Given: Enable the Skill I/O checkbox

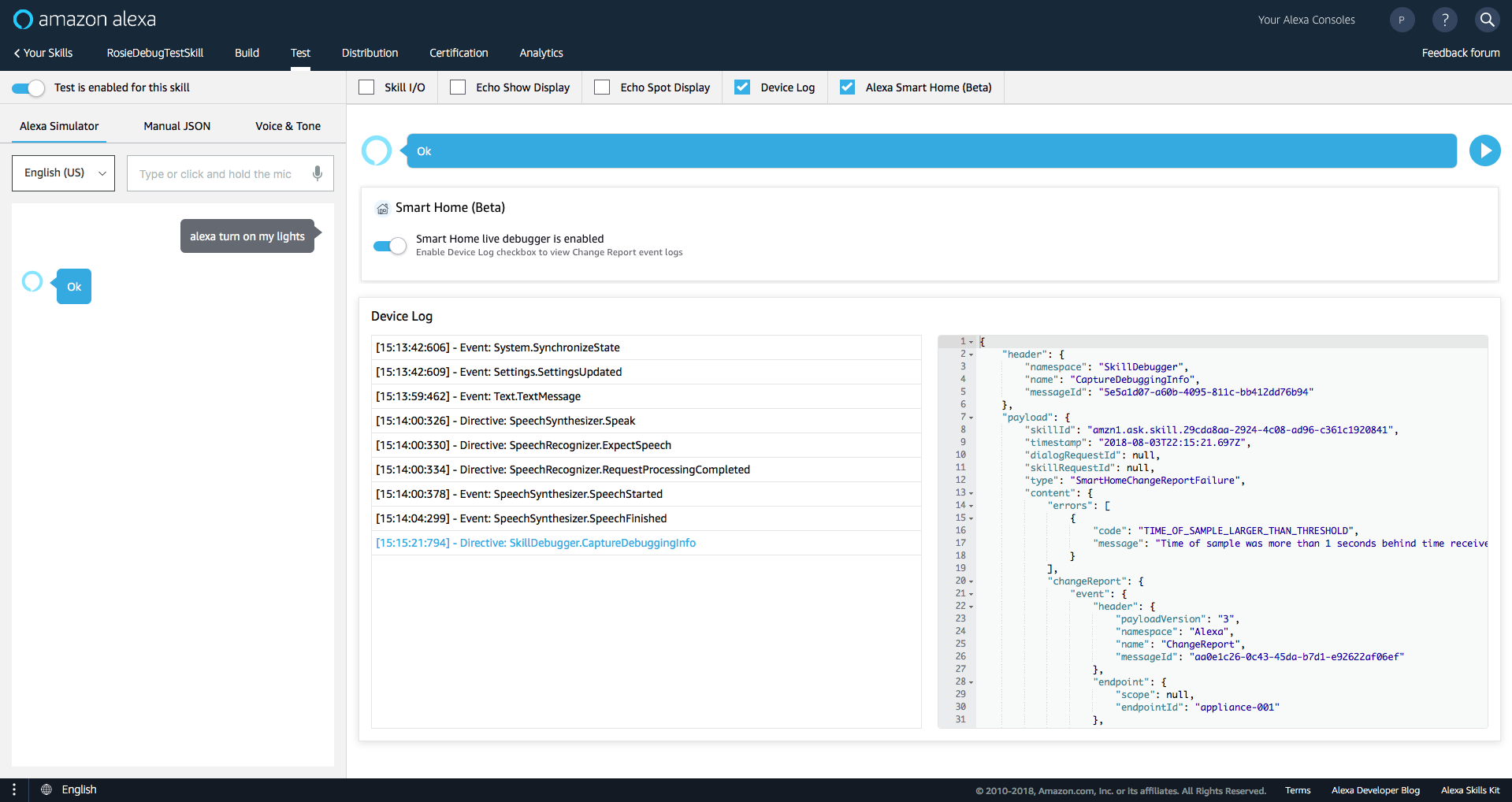Looking at the screenshot, I should [366, 87].
